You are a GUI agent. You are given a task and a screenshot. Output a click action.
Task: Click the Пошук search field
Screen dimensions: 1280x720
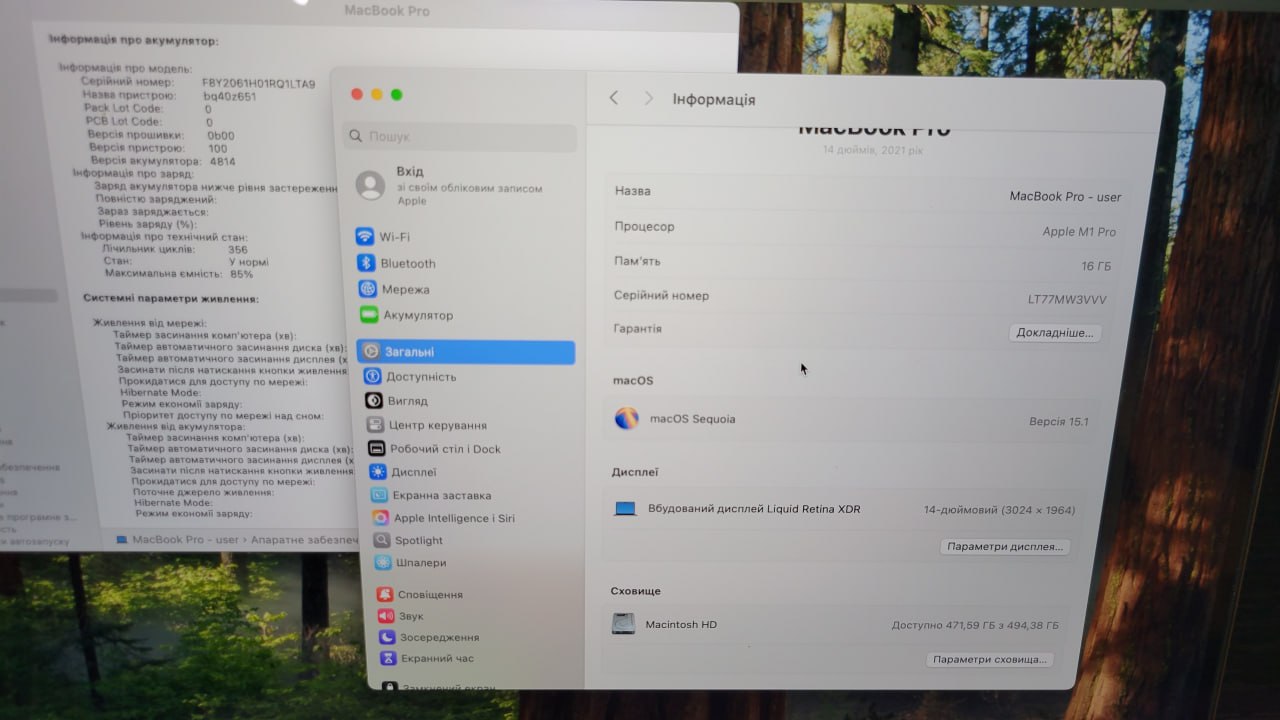(x=460, y=136)
